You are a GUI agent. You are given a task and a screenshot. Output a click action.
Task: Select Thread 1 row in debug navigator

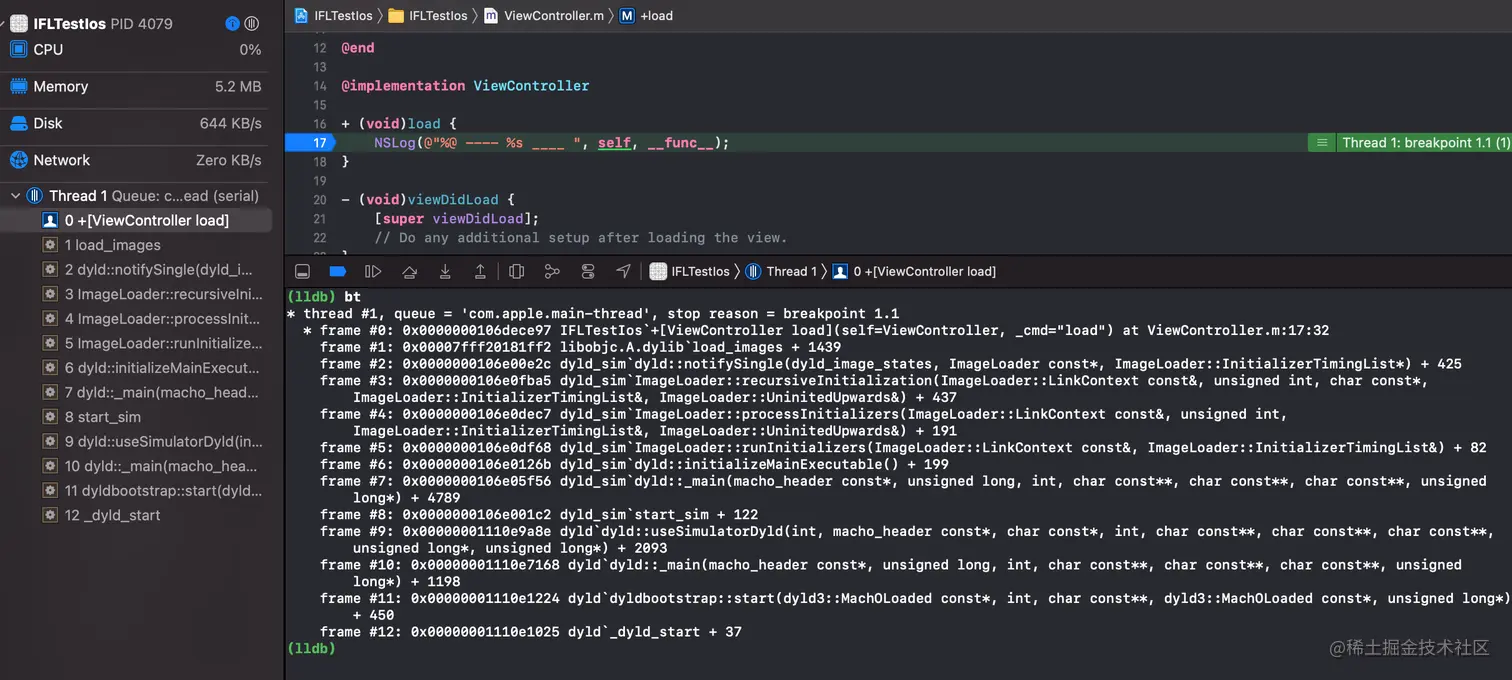point(136,196)
